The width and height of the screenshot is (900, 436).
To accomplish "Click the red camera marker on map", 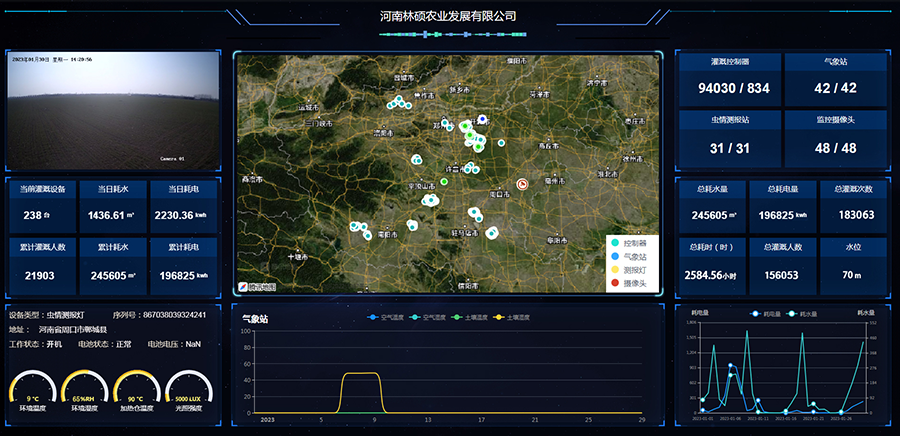I will point(522,183).
